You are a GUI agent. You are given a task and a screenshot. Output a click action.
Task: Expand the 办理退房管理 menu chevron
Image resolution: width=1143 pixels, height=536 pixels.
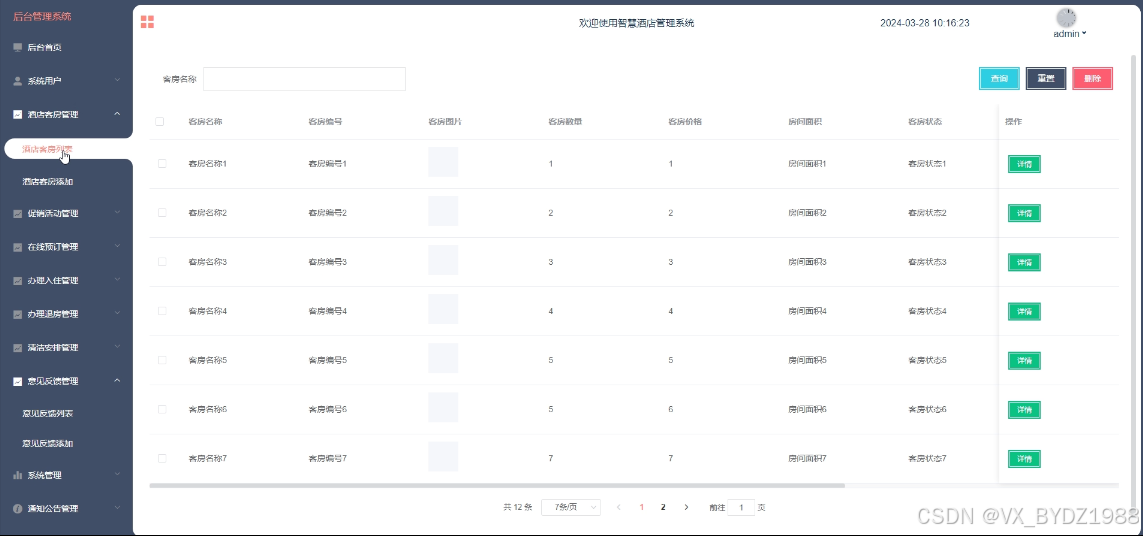tap(117, 314)
